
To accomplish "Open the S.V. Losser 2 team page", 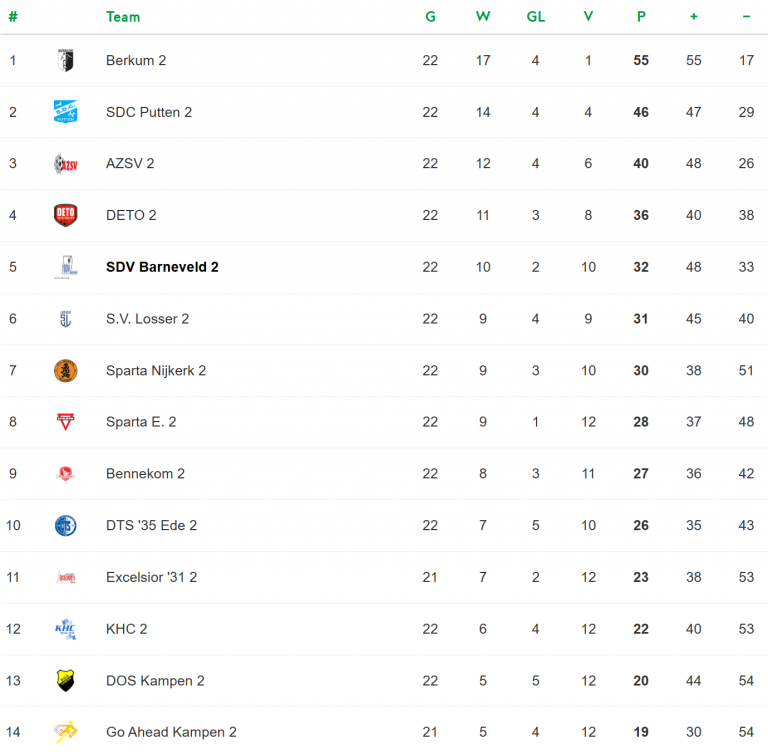I will pos(147,319).
